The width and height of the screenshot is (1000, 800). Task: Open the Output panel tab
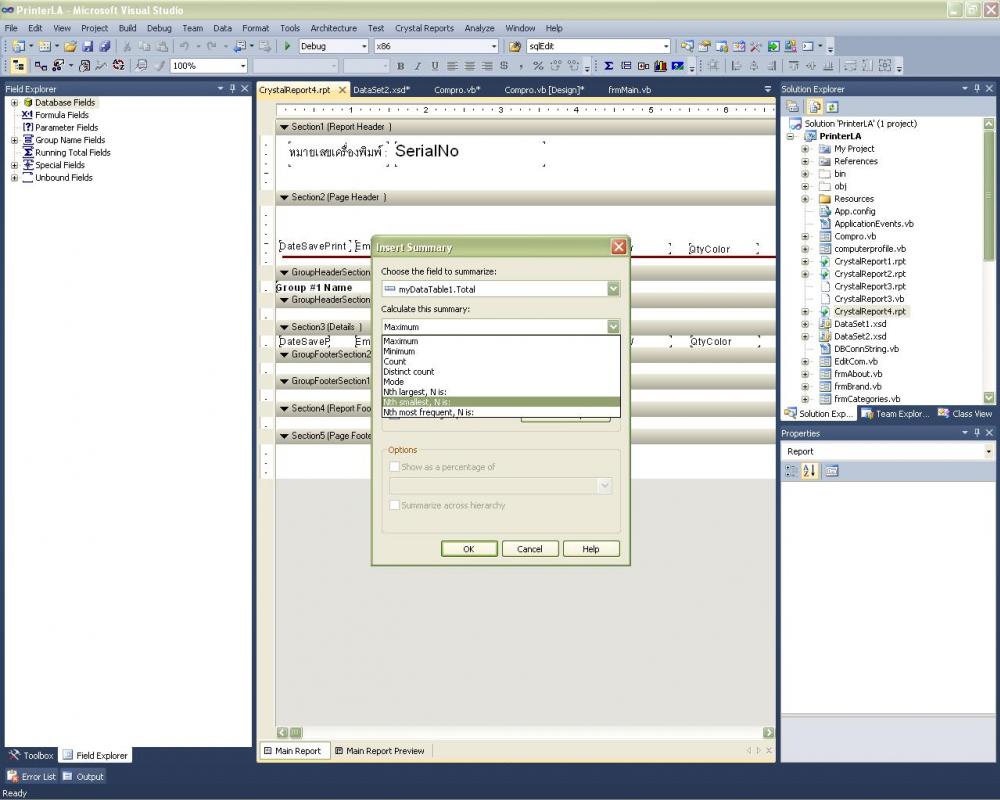[84, 776]
